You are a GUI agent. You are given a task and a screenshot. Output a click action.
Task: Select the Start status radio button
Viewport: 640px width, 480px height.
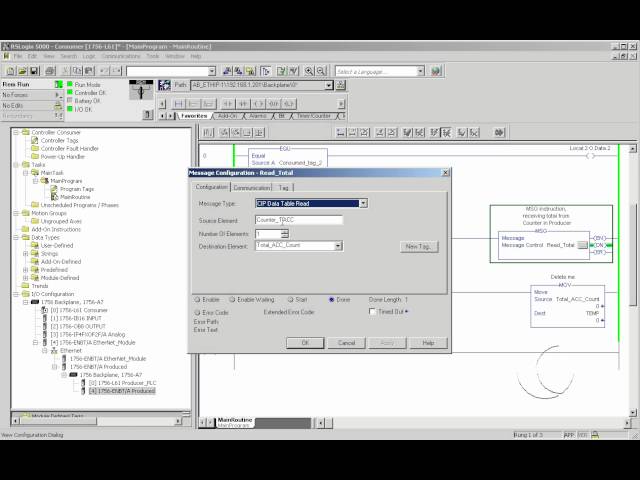290,300
